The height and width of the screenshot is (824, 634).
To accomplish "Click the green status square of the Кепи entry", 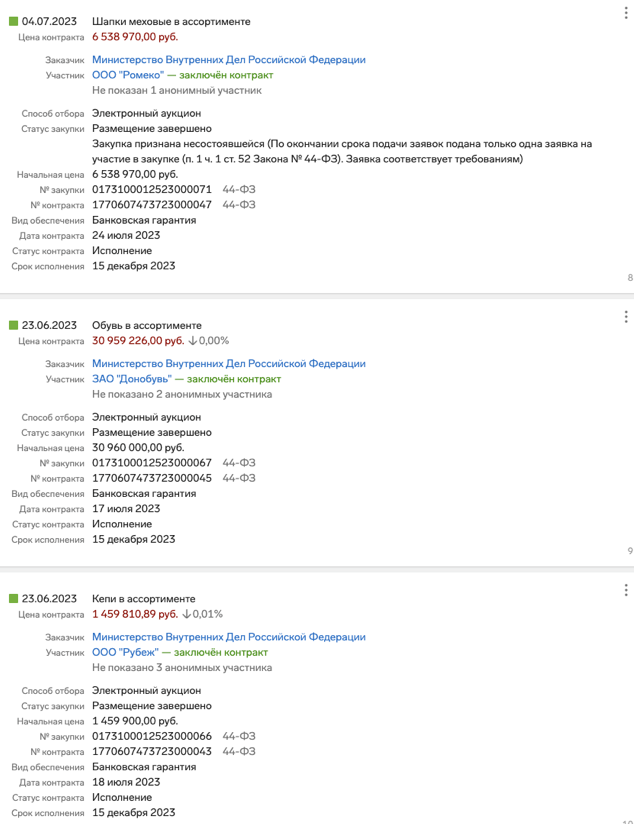I will click(x=14, y=599).
